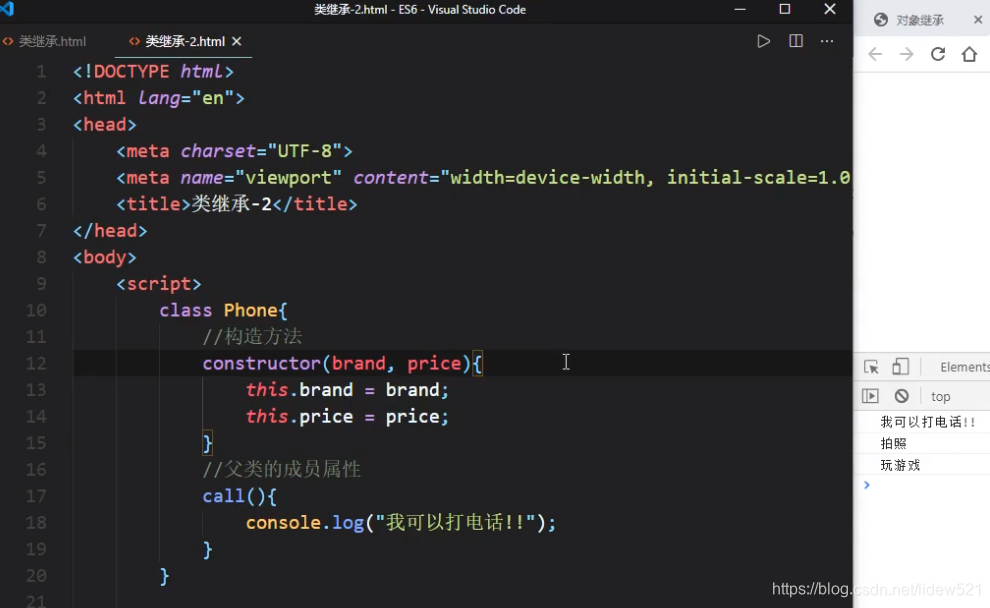Split the editor with the split icon
The height and width of the screenshot is (608, 990).
pos(796,42)
